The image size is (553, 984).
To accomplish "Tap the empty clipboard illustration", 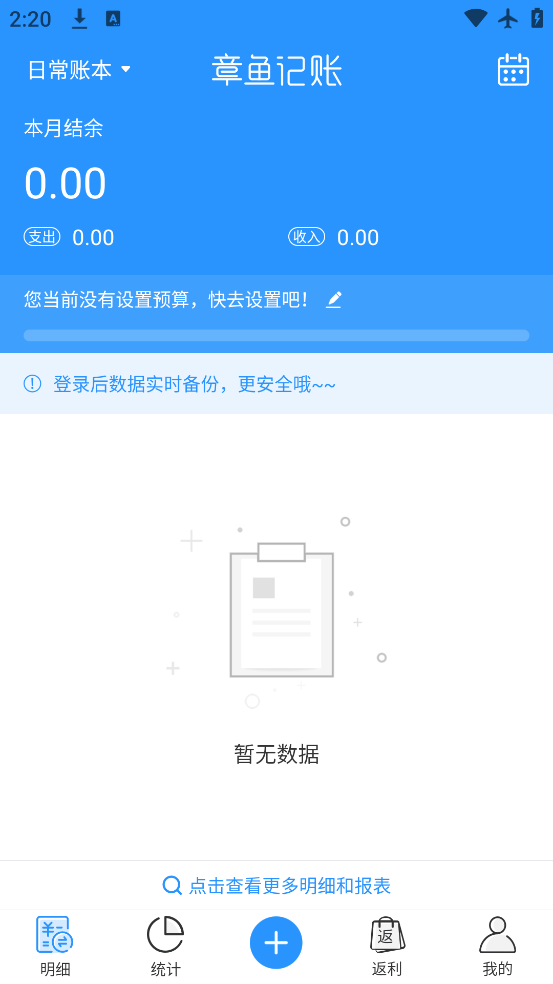I will (x=281, y=610).
